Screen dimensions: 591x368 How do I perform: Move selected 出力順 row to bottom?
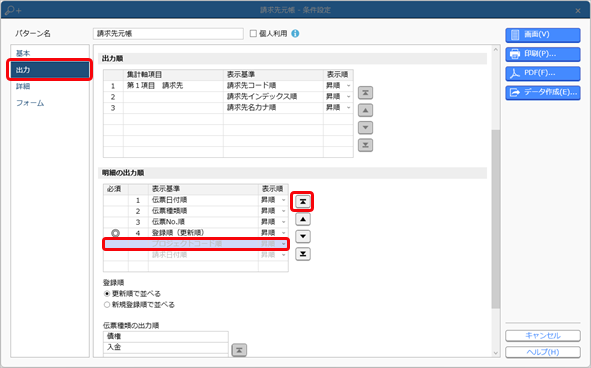point(365,145)
